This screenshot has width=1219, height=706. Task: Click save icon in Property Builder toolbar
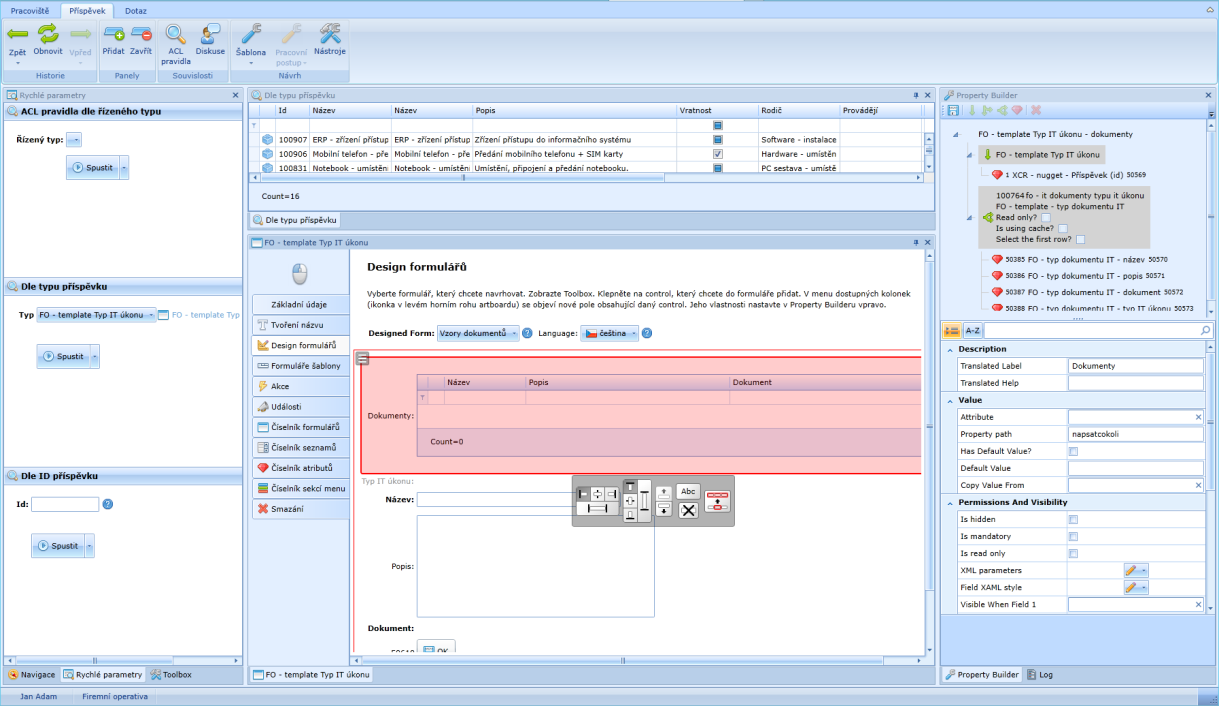(x=954, y=110)
